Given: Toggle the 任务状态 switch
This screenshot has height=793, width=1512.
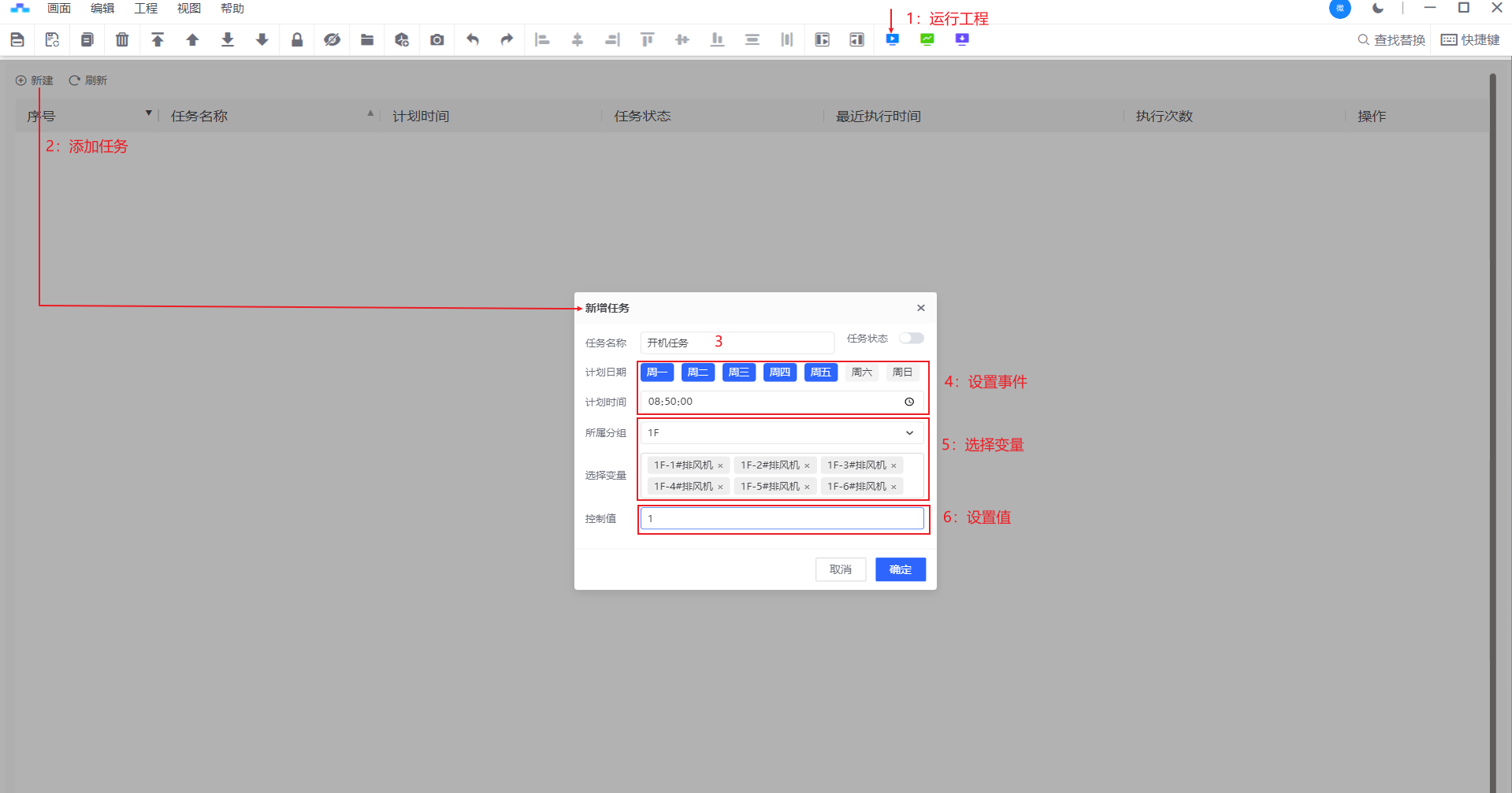Looking at the screenshot, I should [x=912, y=339].
